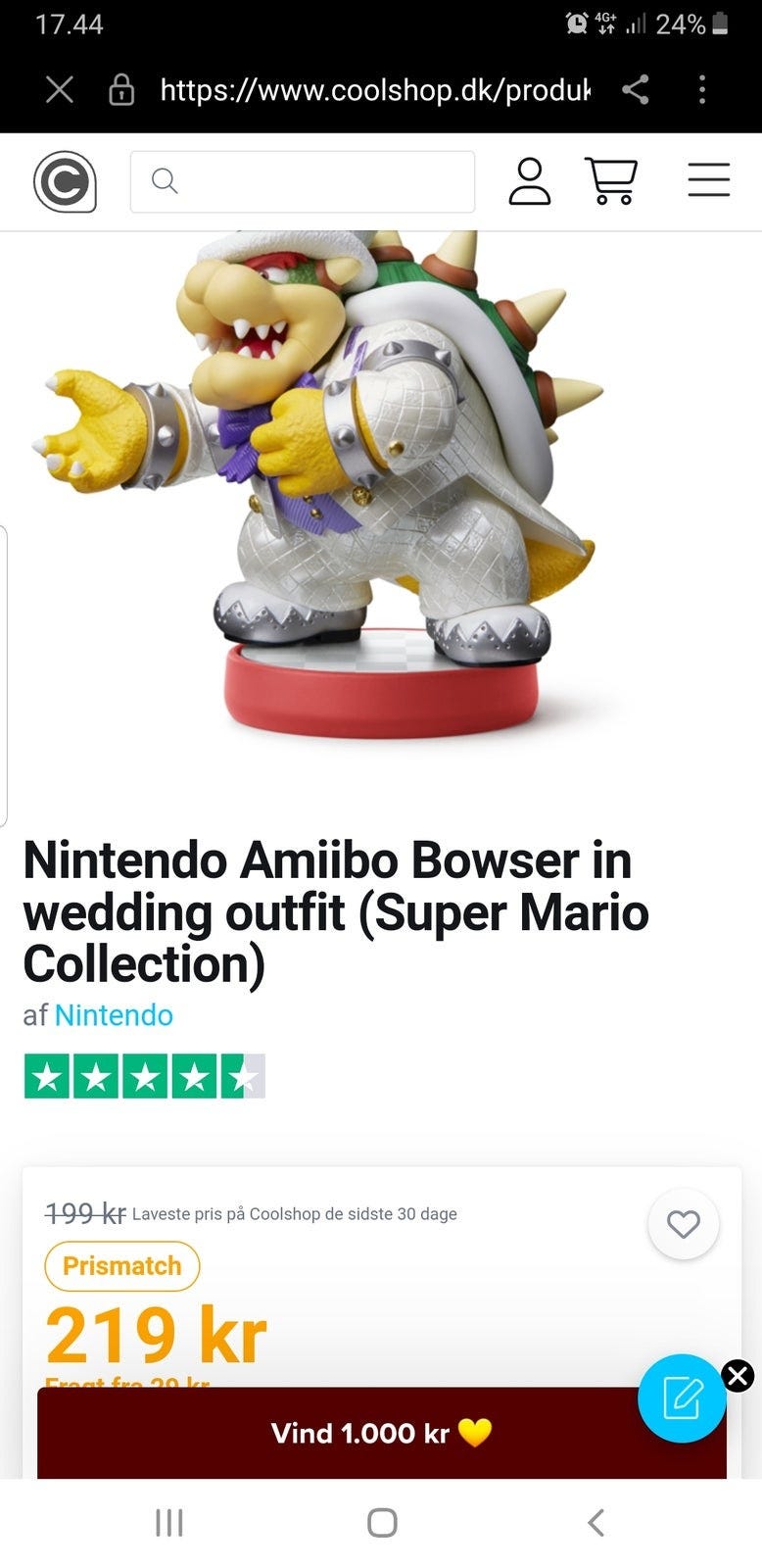
Task: Open the Trustpilot star rating
Action: point(144,1076)
